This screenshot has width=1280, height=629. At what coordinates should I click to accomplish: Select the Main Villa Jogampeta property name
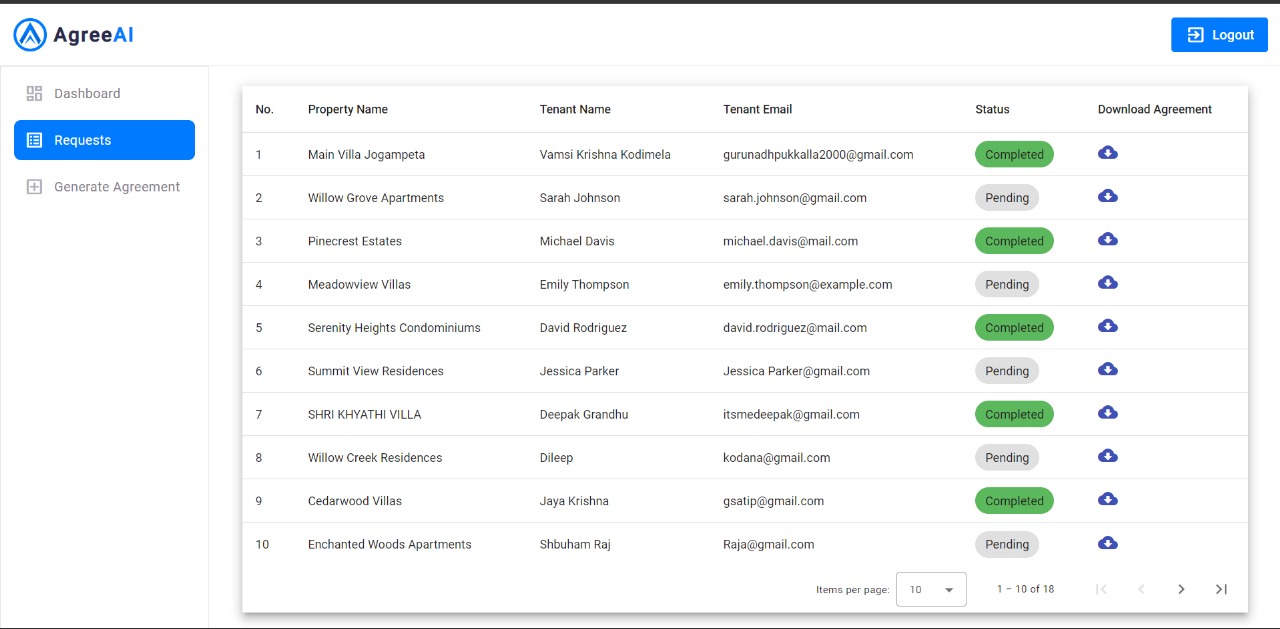(366, 155)
